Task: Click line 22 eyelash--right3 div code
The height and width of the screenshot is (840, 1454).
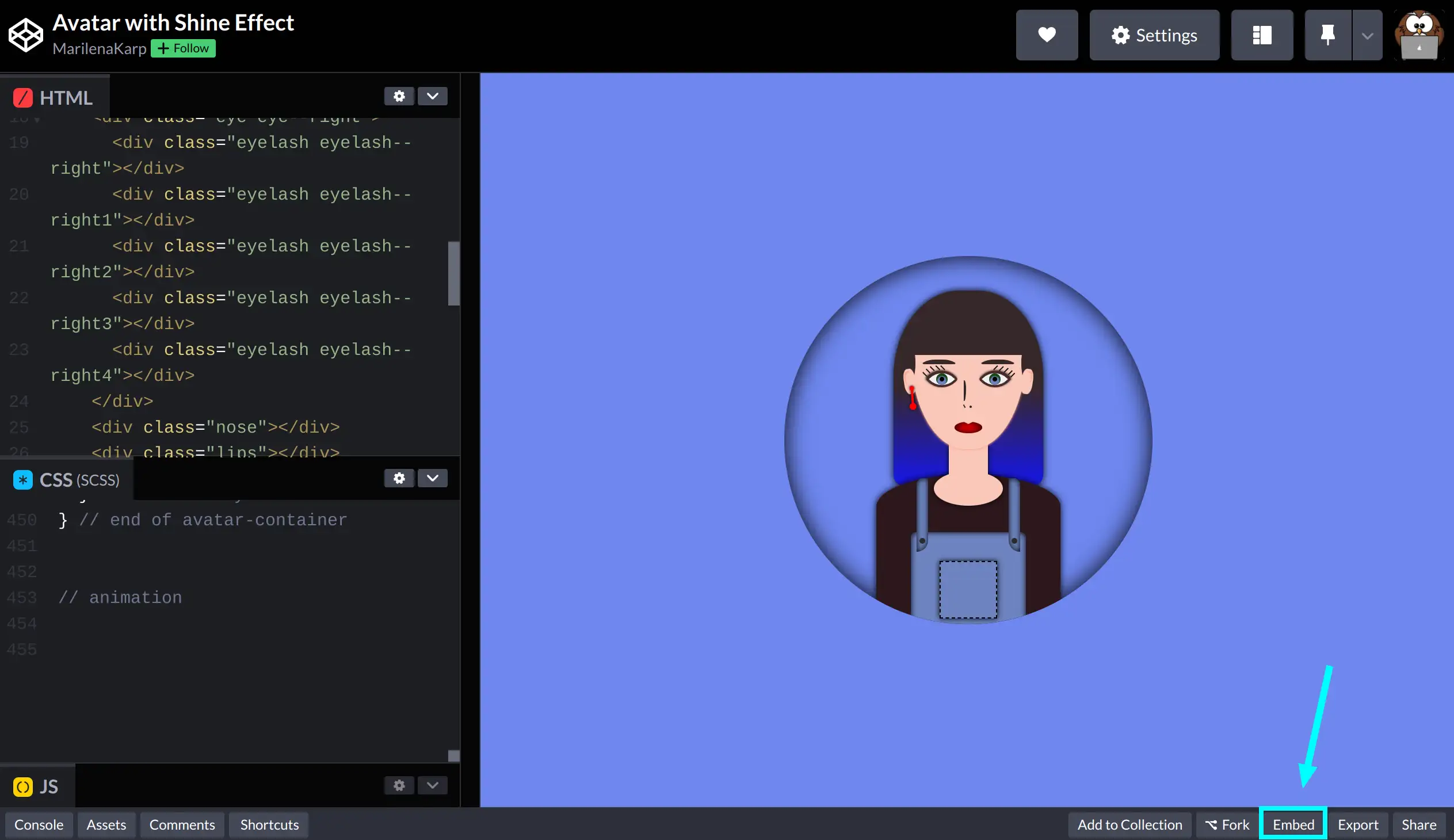Action: click(231, 310)
